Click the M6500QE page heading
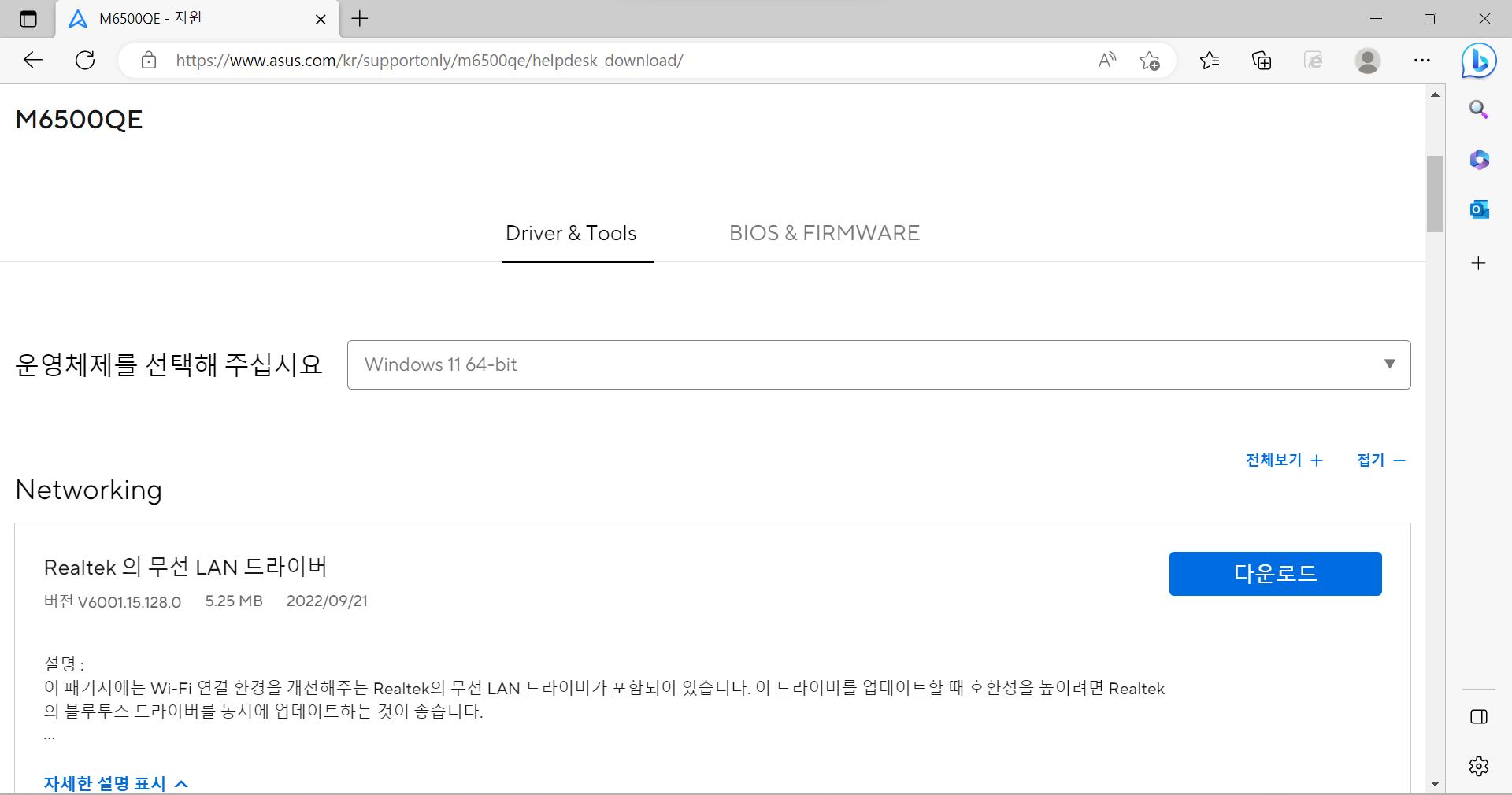 coord(79,120)
